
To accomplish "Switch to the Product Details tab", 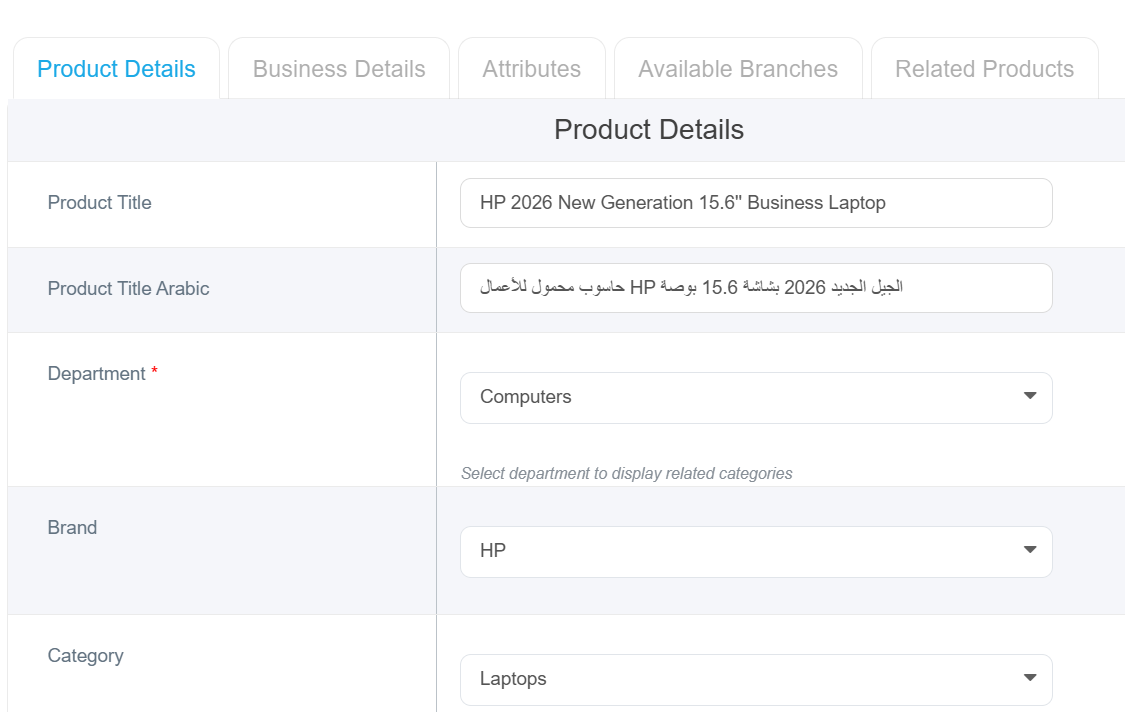I will pos(116,69).
